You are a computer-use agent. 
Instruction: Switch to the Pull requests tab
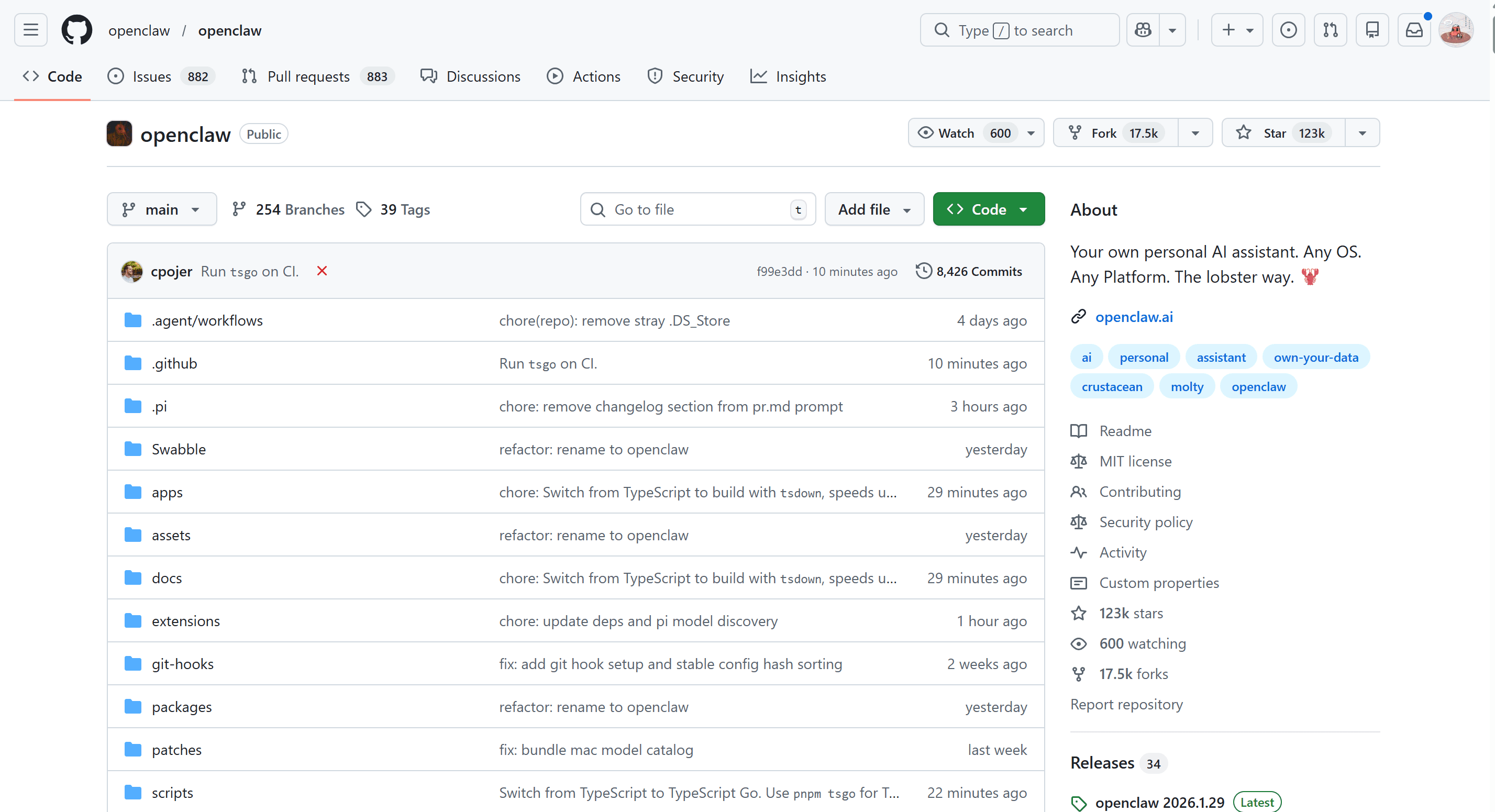click(308, 76)
